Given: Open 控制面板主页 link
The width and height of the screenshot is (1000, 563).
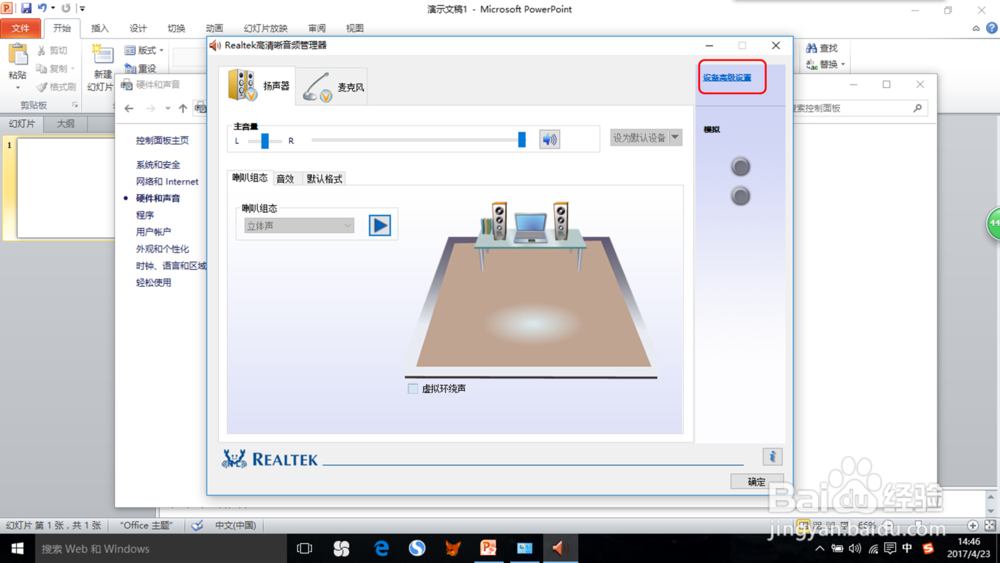Looking at the screenshot, I should click(162, 140).
